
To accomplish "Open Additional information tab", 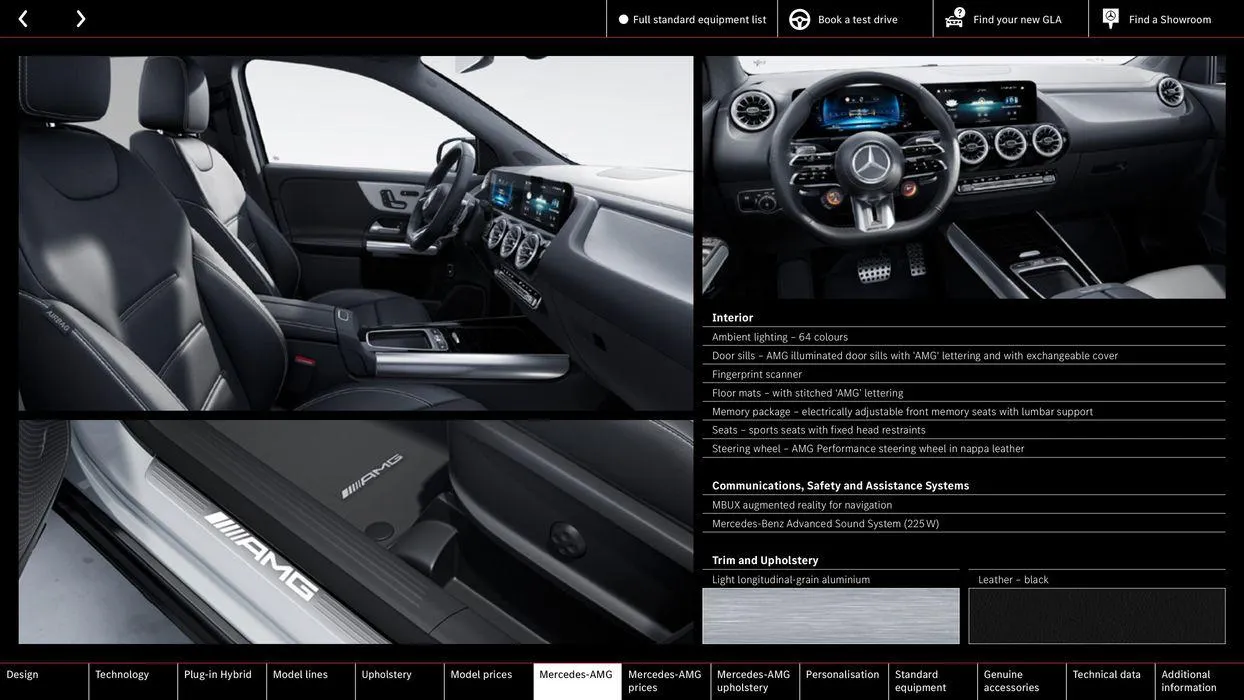I will click(1200, 682).
